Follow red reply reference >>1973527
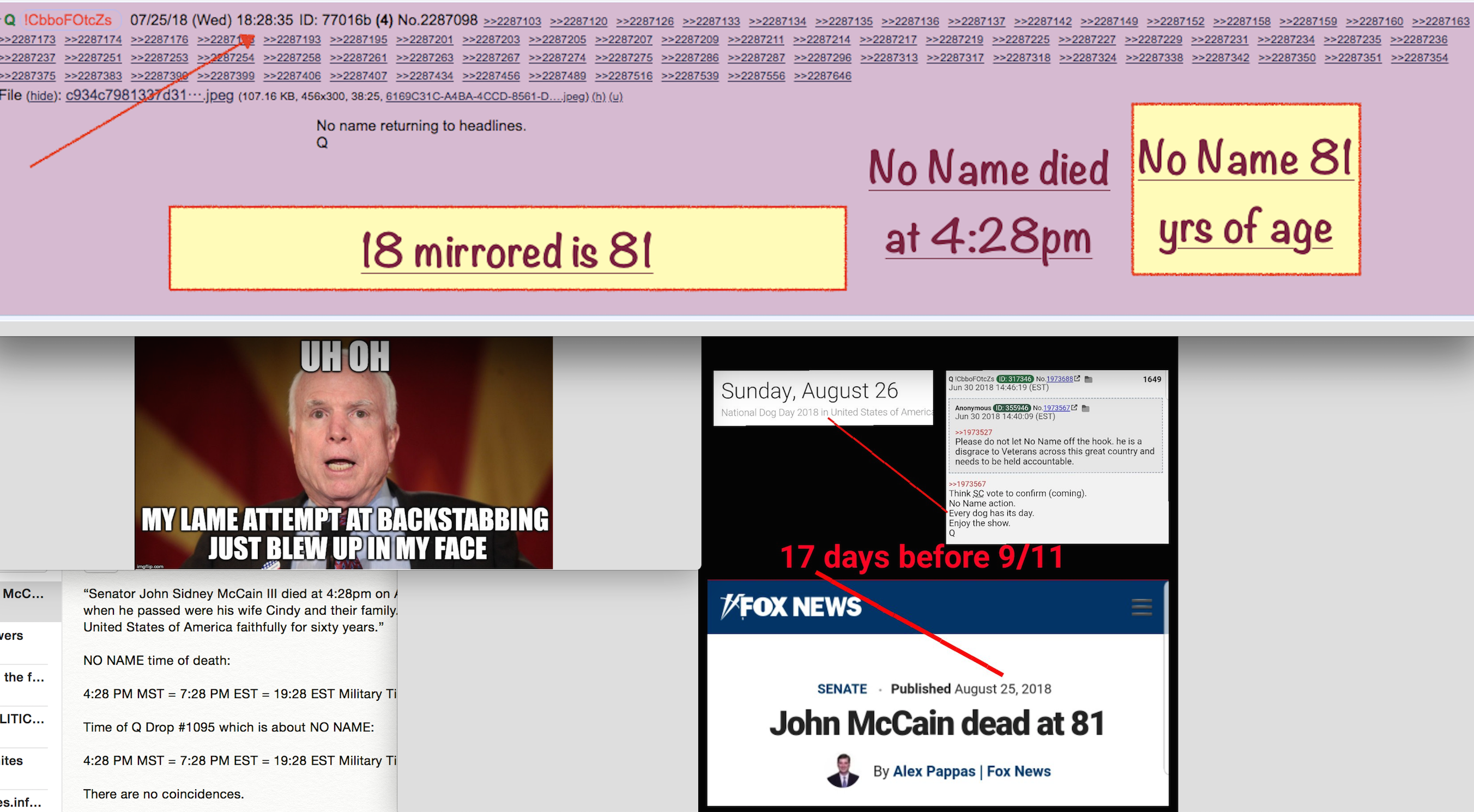The width and height of the screenshot is (1474, 812). point(974,432)
